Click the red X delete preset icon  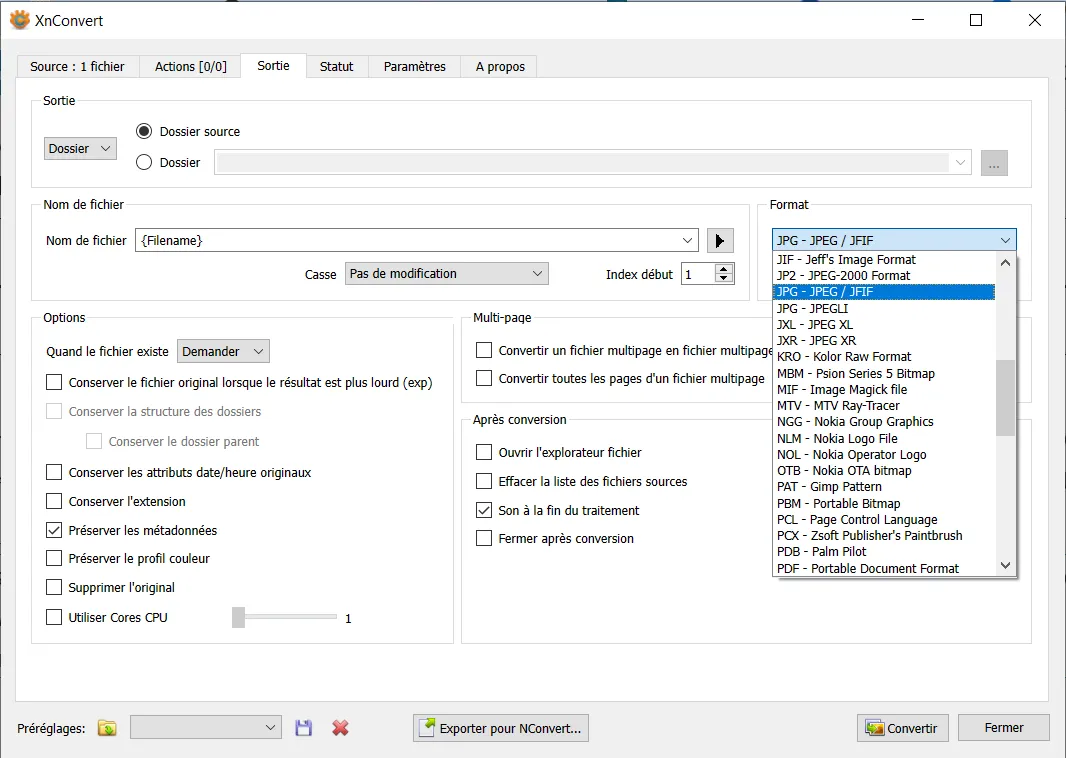tap(340, 728)
